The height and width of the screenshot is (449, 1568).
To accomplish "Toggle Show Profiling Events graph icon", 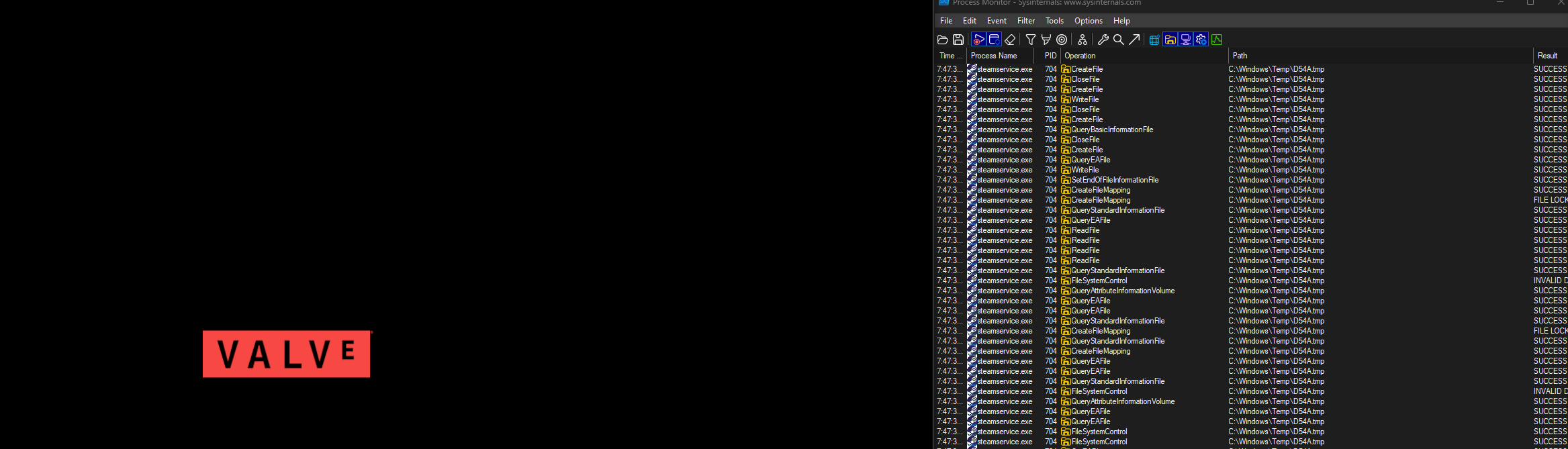I will click(x=1217, y=40).
